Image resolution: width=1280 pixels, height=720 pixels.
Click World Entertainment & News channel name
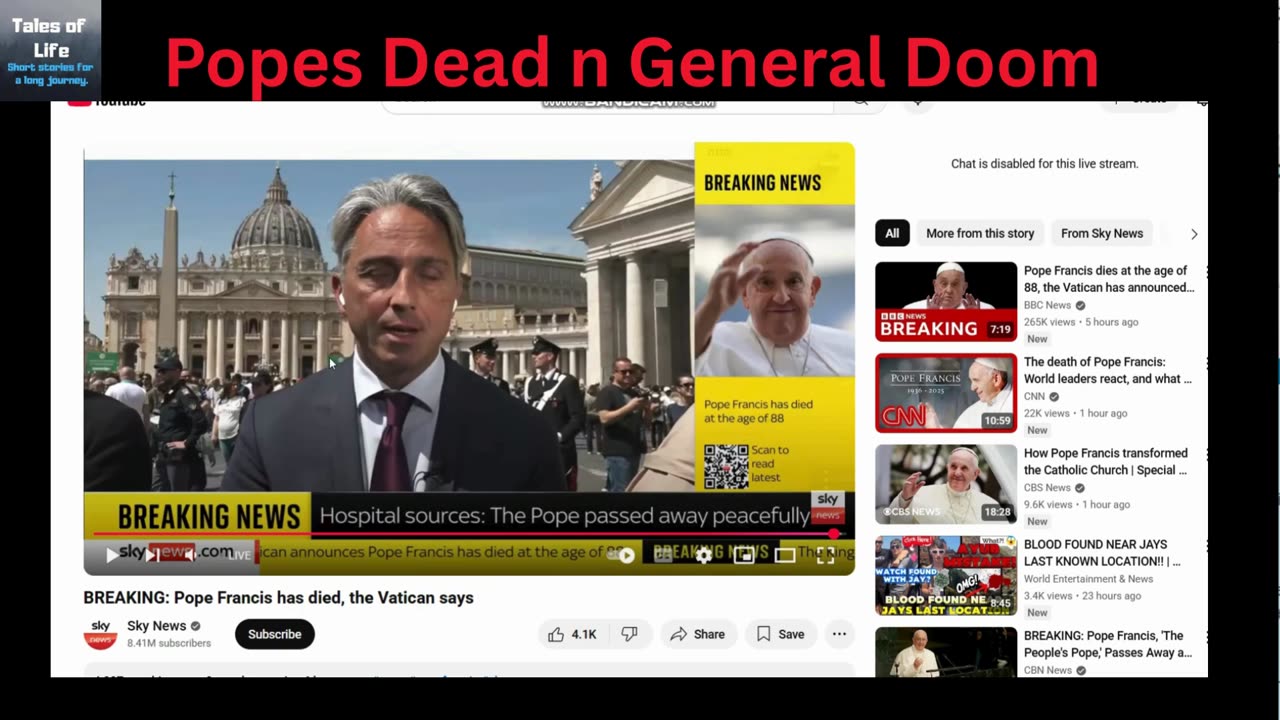[x=1089, y=578]
